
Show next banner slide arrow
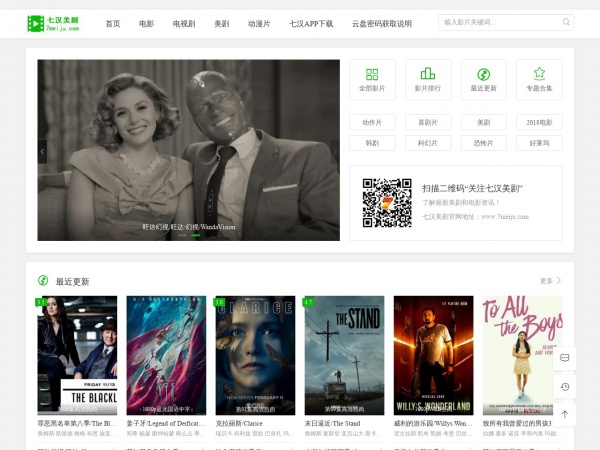(335, 152)
